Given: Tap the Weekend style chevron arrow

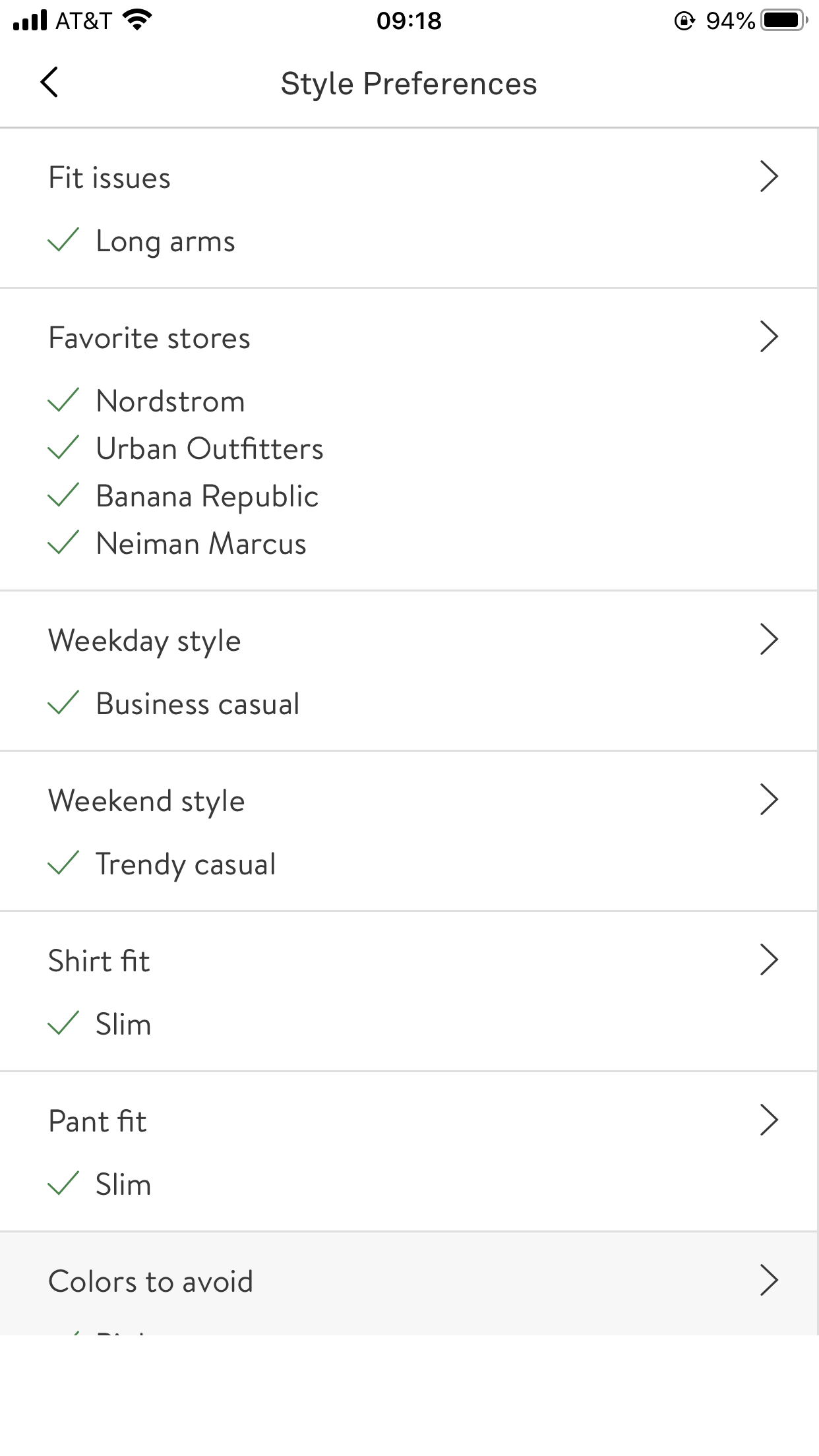Looking at the screenshot, I should tap(769, 800).
